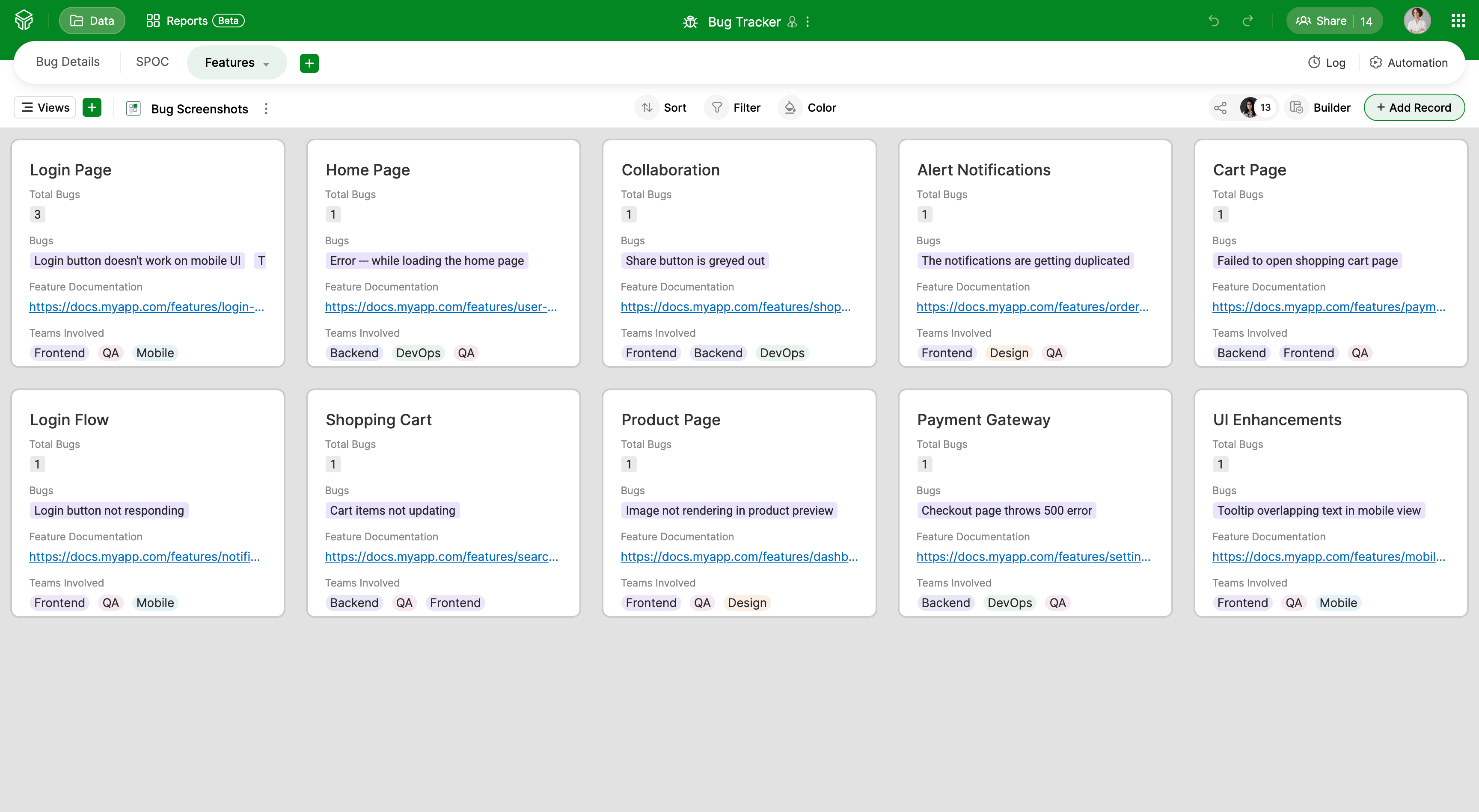Open Bug Tracker three-dot options menu
Viewport: 1479px width, 812px height.
pyautogui.click(x=808, y=22)
